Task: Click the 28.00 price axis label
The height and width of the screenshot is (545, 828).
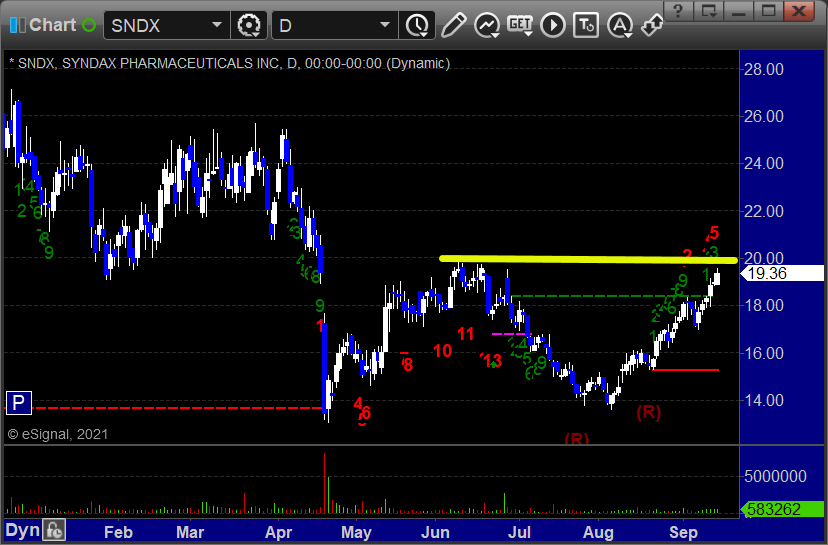Action: 764,69
